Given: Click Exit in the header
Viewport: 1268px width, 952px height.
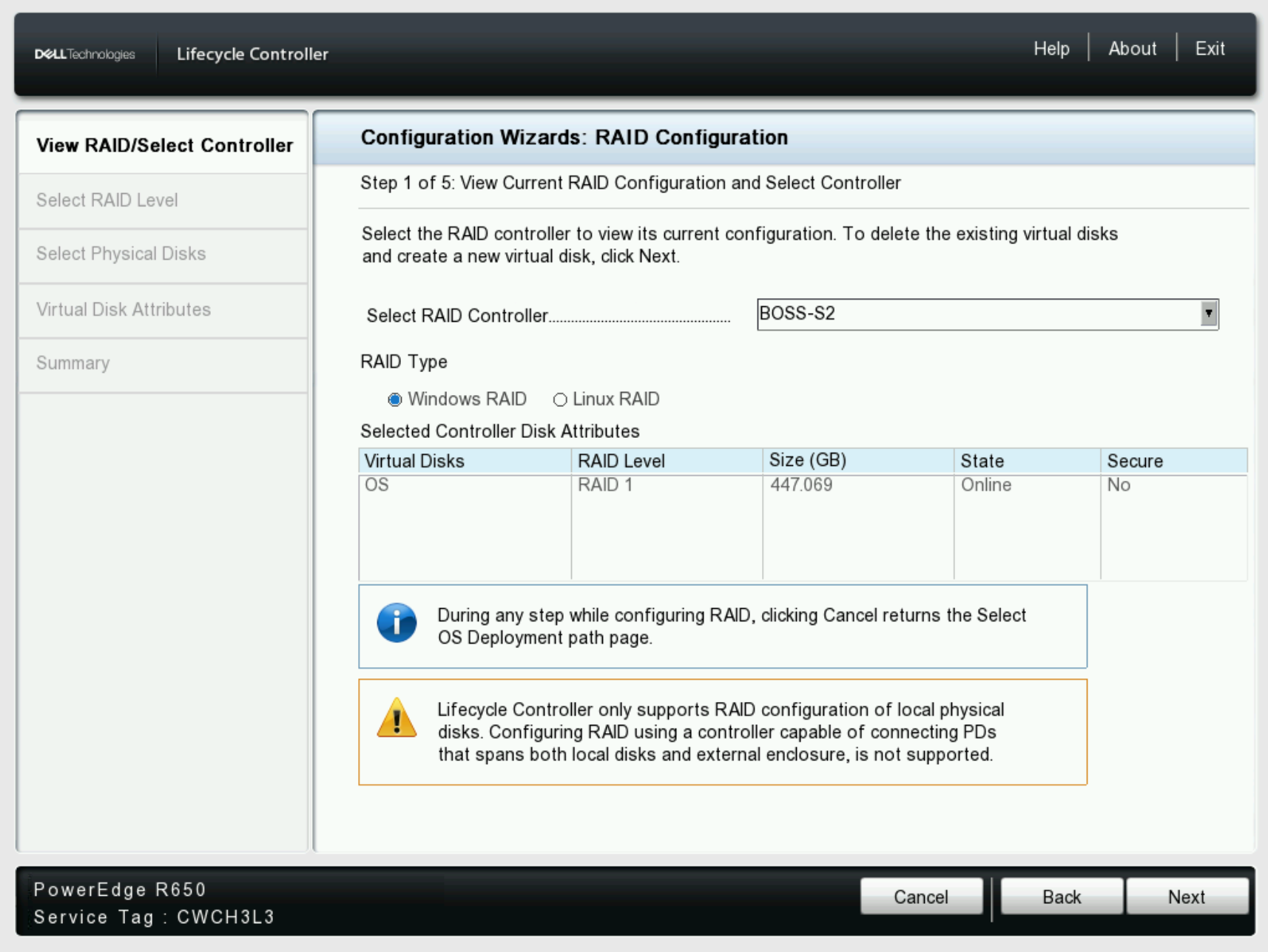Looking at the screenshot, I should (x=1210, y=49).
